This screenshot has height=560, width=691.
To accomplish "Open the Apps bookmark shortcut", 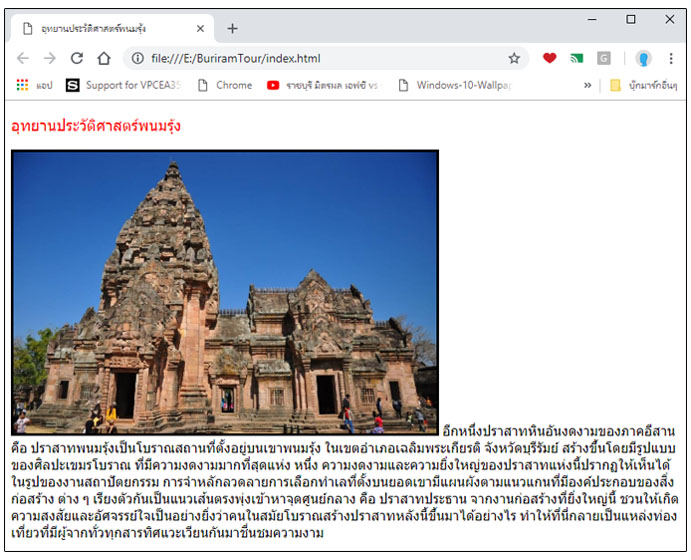I will [x=34, y=86].
